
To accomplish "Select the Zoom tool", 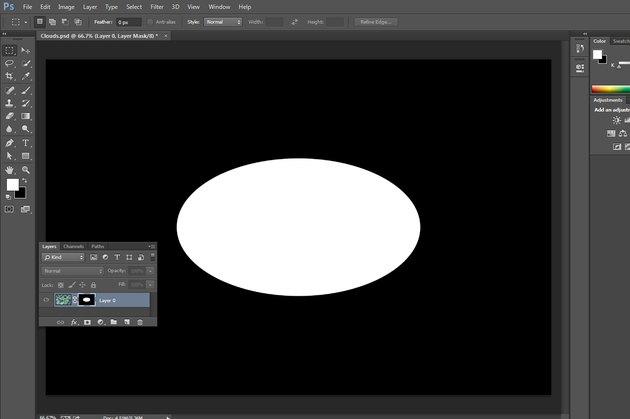I will 26,170.
